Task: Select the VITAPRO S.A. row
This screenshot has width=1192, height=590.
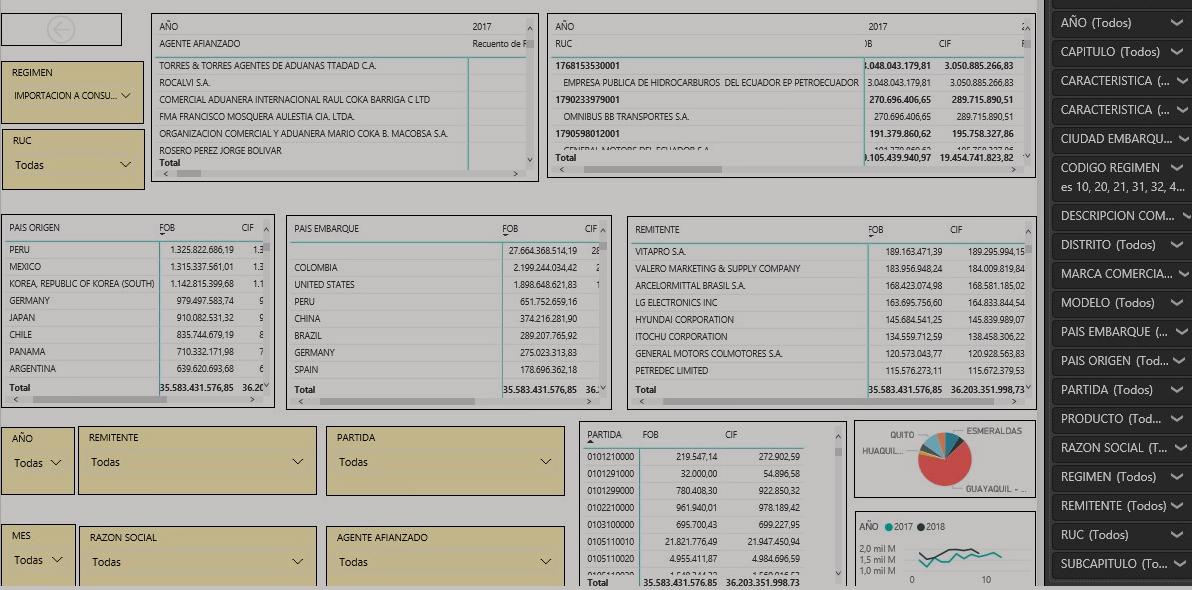Action: [829, 252]
